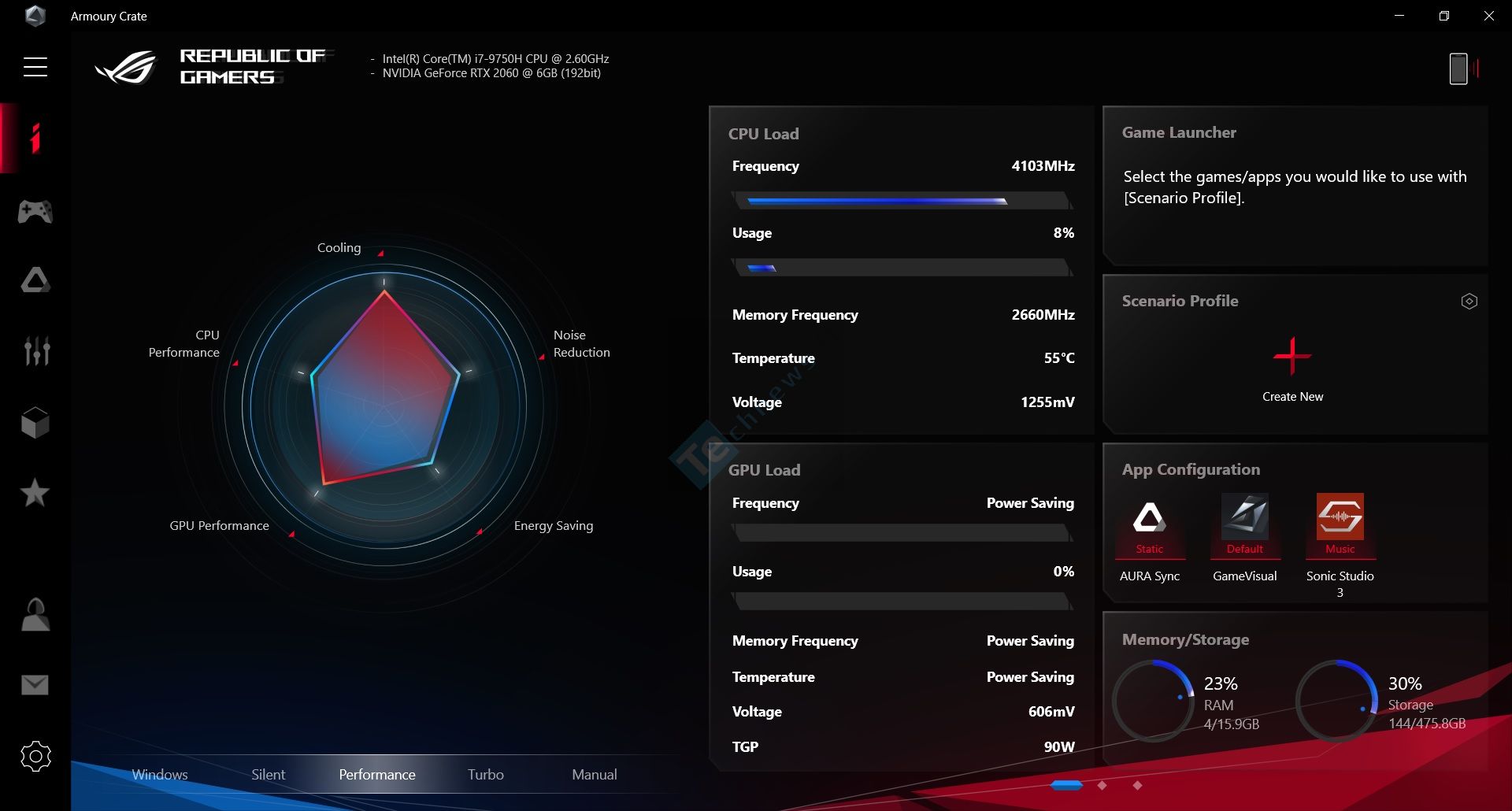Open GameVisual Default tile
The image size is (1512, 811).
point(1245,525)
